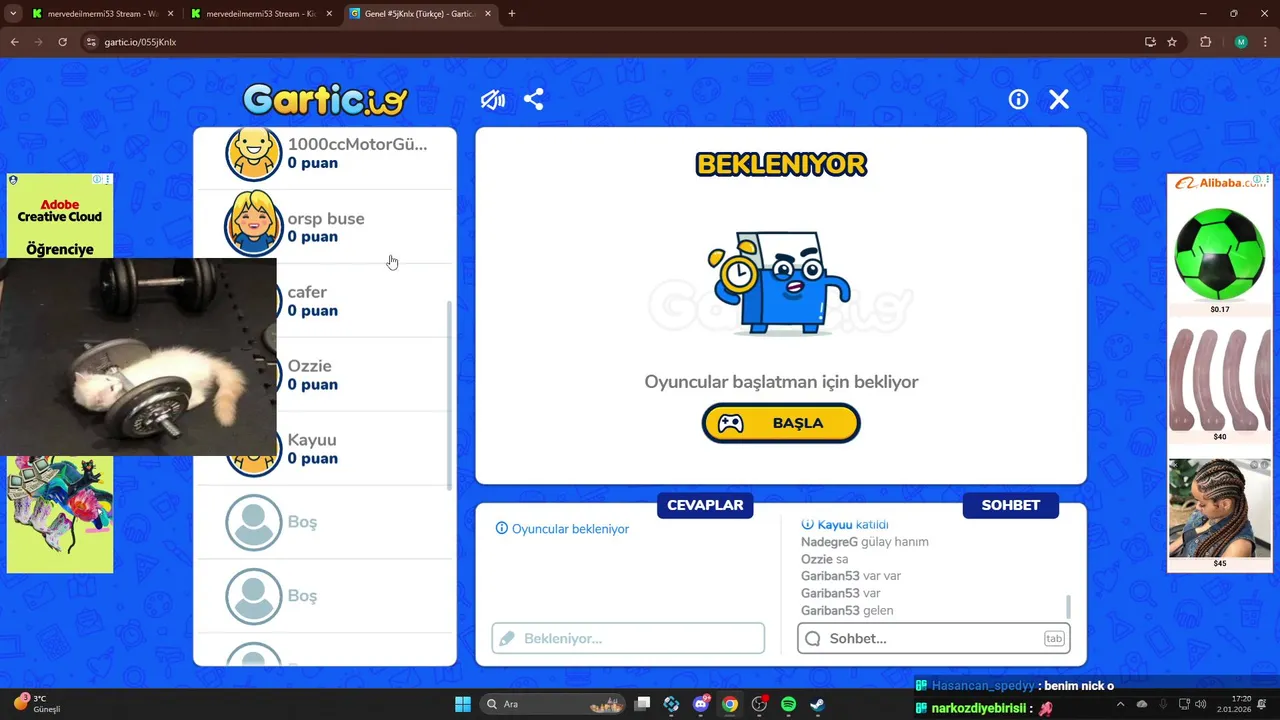Click the waiting clock mascot image
The height and width of the screenshot is (720, 1280).
click(781, 283)
